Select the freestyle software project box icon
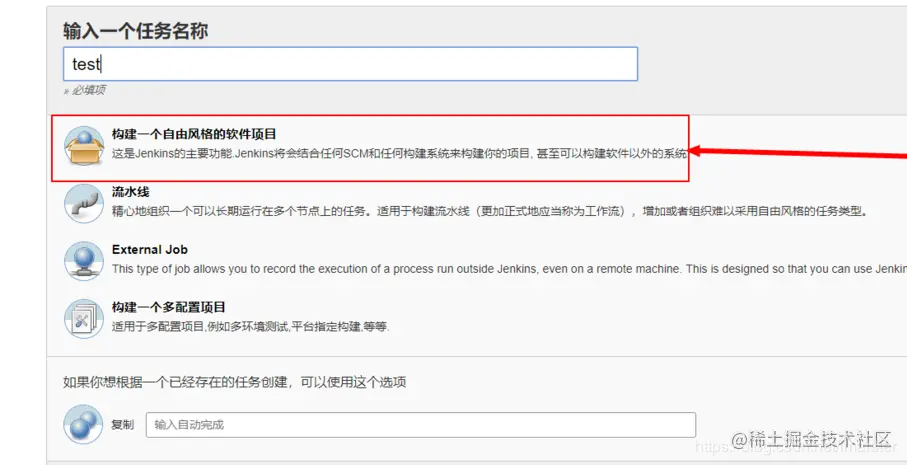Screen dimensions: 907x465 [84, 146]
